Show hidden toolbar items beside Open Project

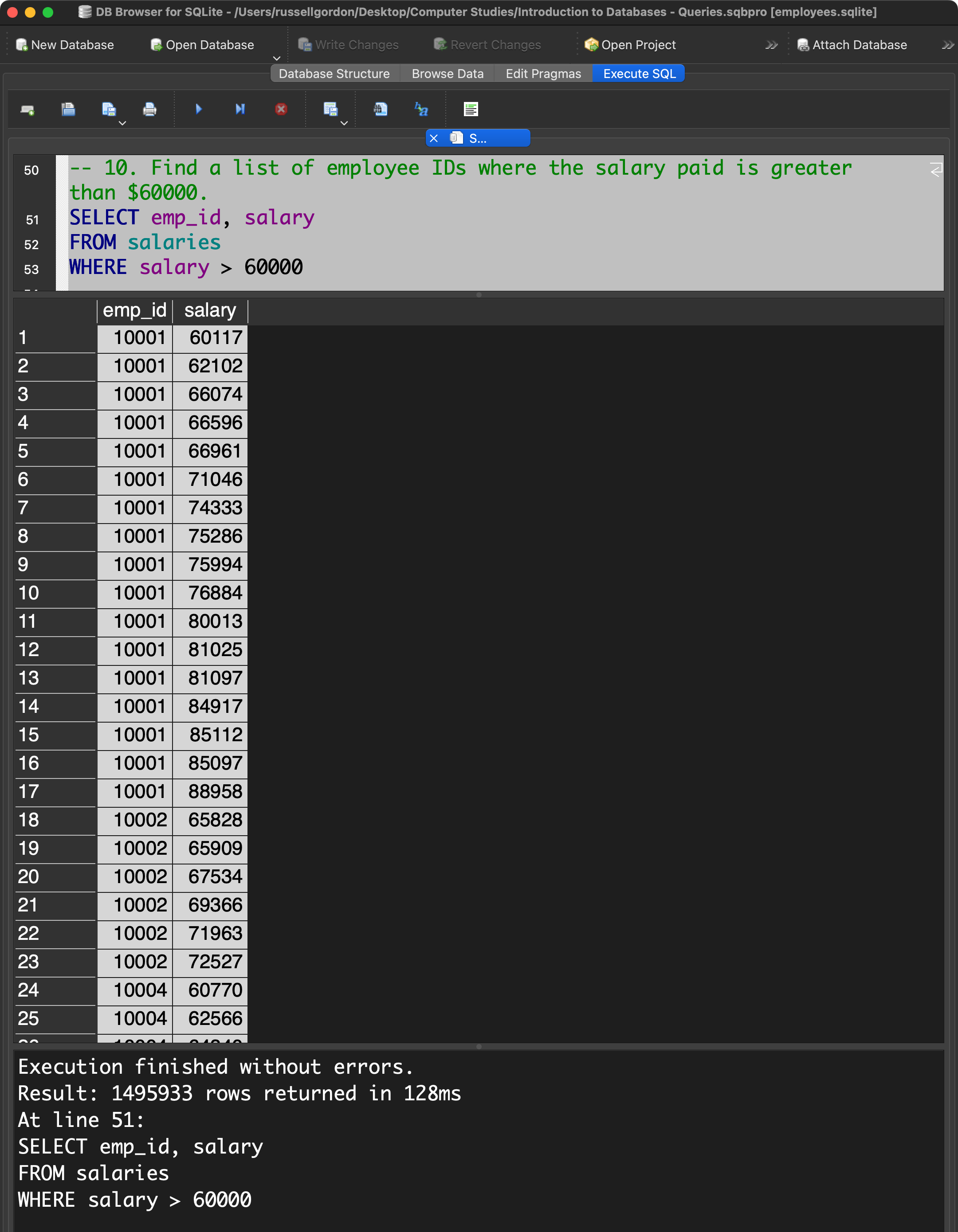coord(771,45)
